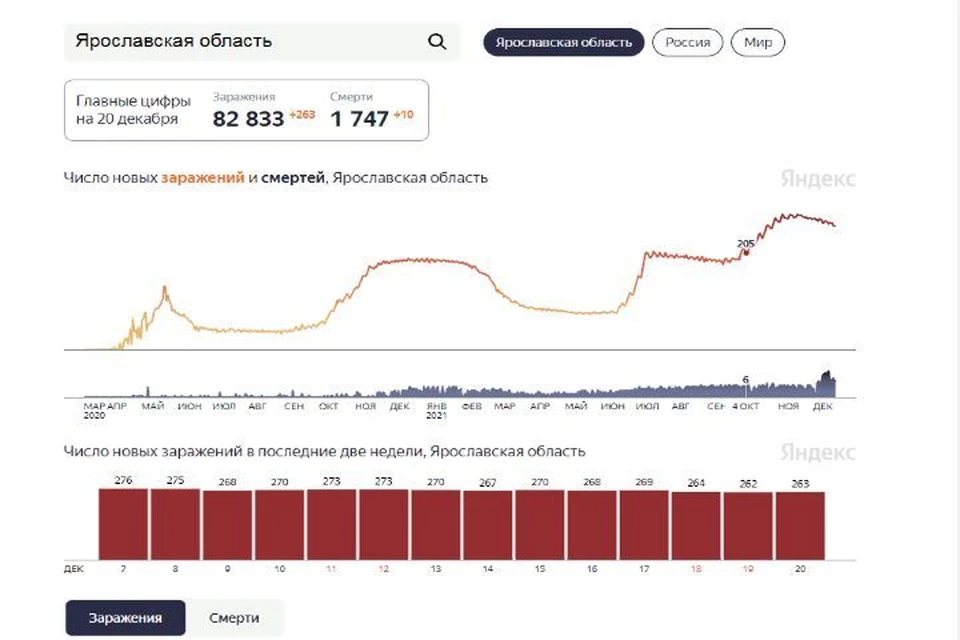Click the Яндекс logo above the line chart

pos(818,179)
